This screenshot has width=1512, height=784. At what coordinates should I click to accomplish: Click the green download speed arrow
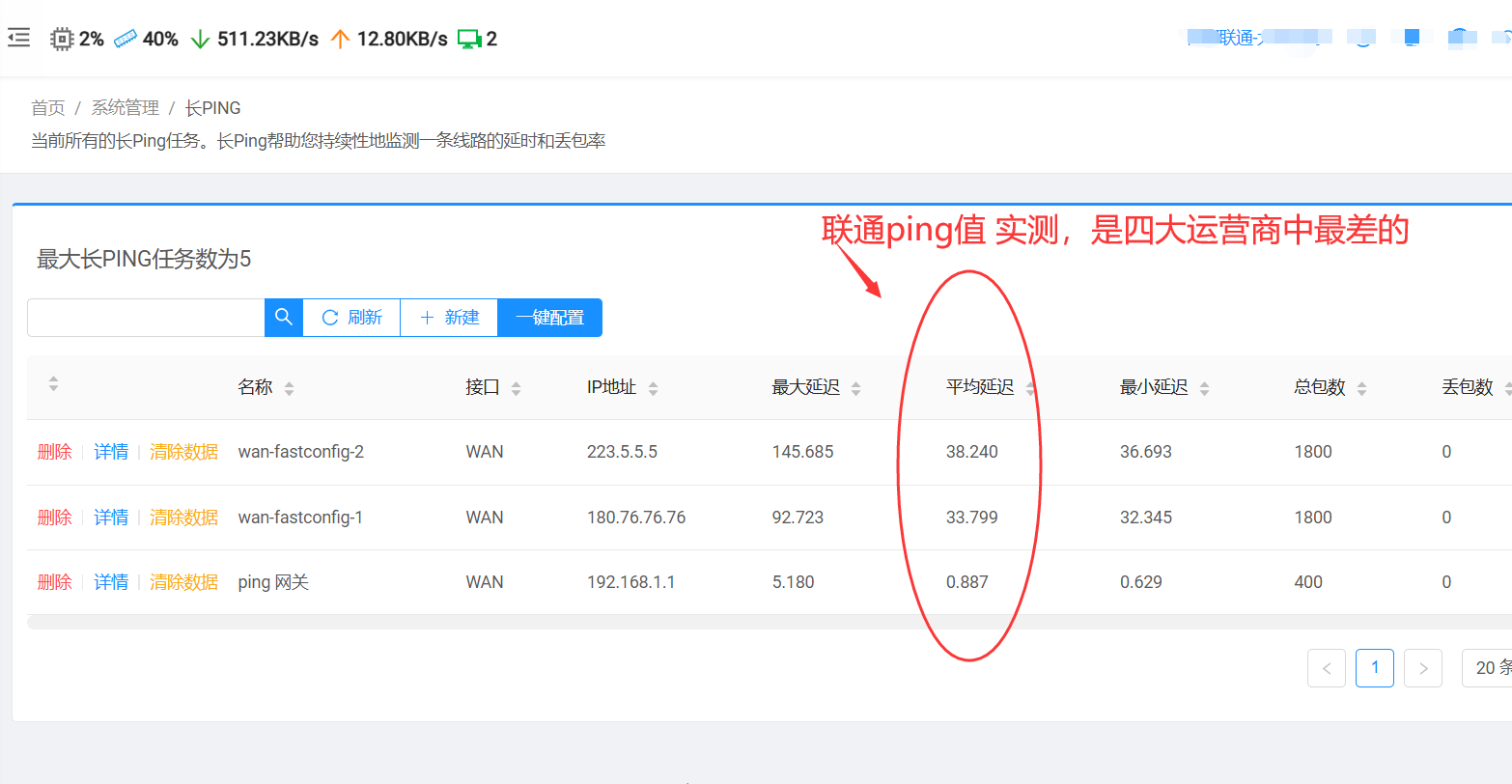click(200, 39)
